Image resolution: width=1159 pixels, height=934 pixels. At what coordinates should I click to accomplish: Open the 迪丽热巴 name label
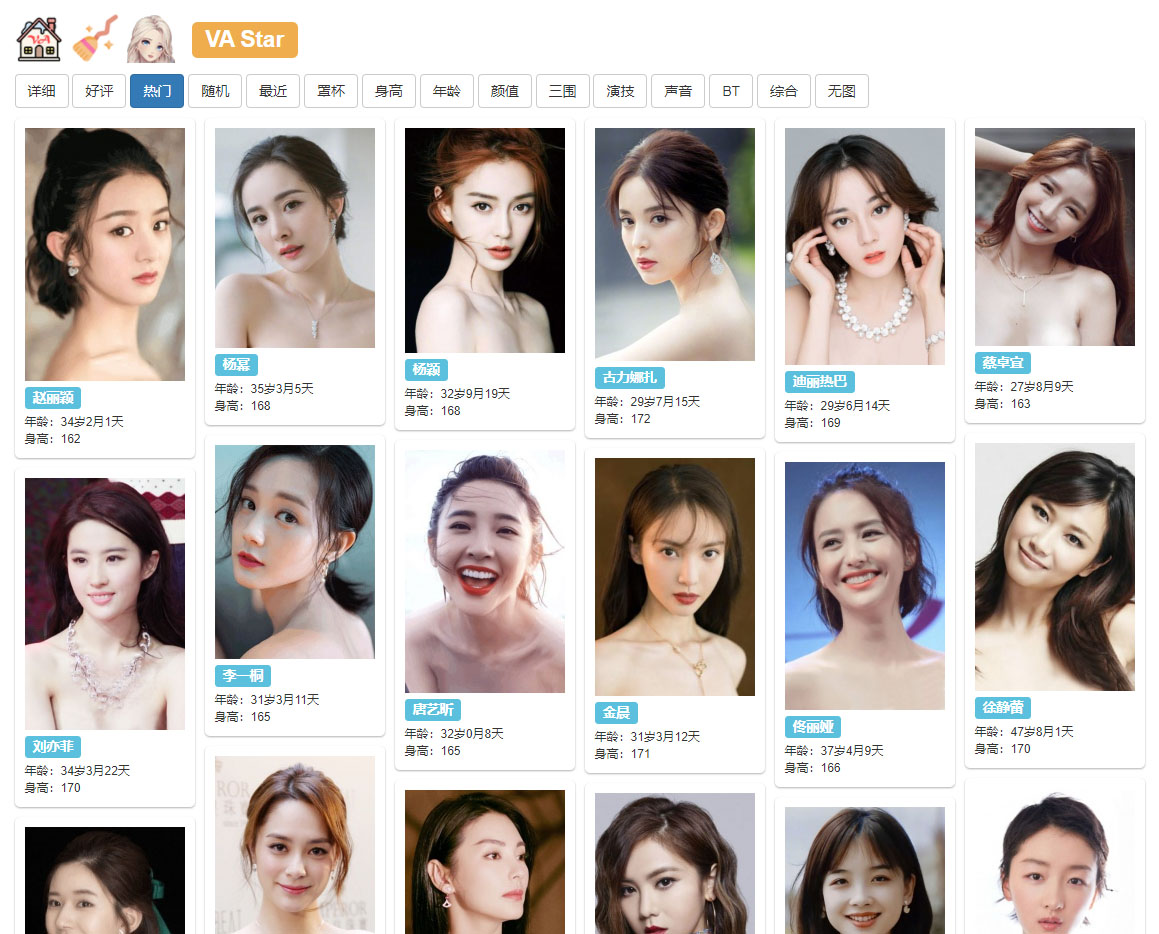[820, 382]
